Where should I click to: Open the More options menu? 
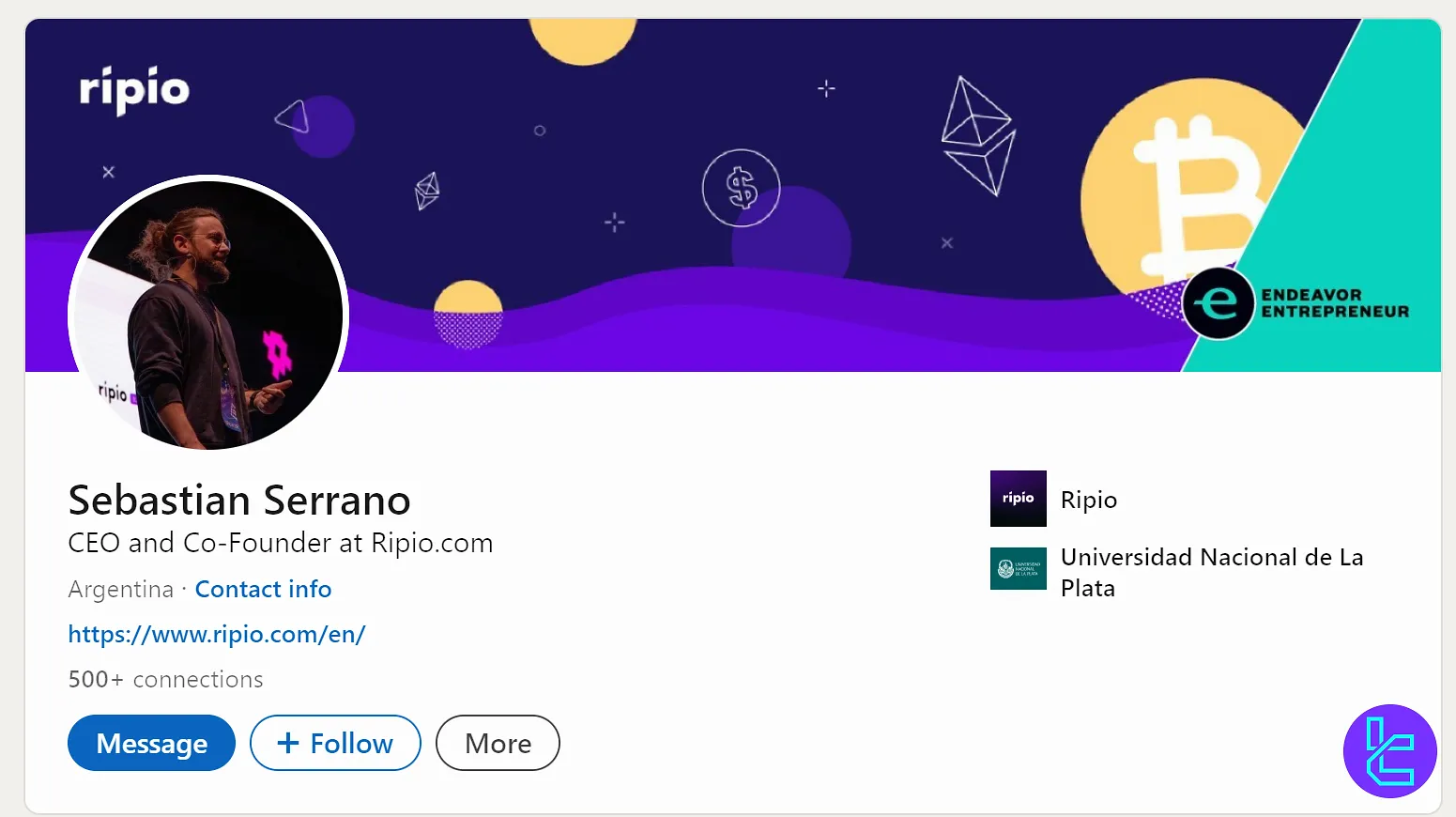pos(498,743)
